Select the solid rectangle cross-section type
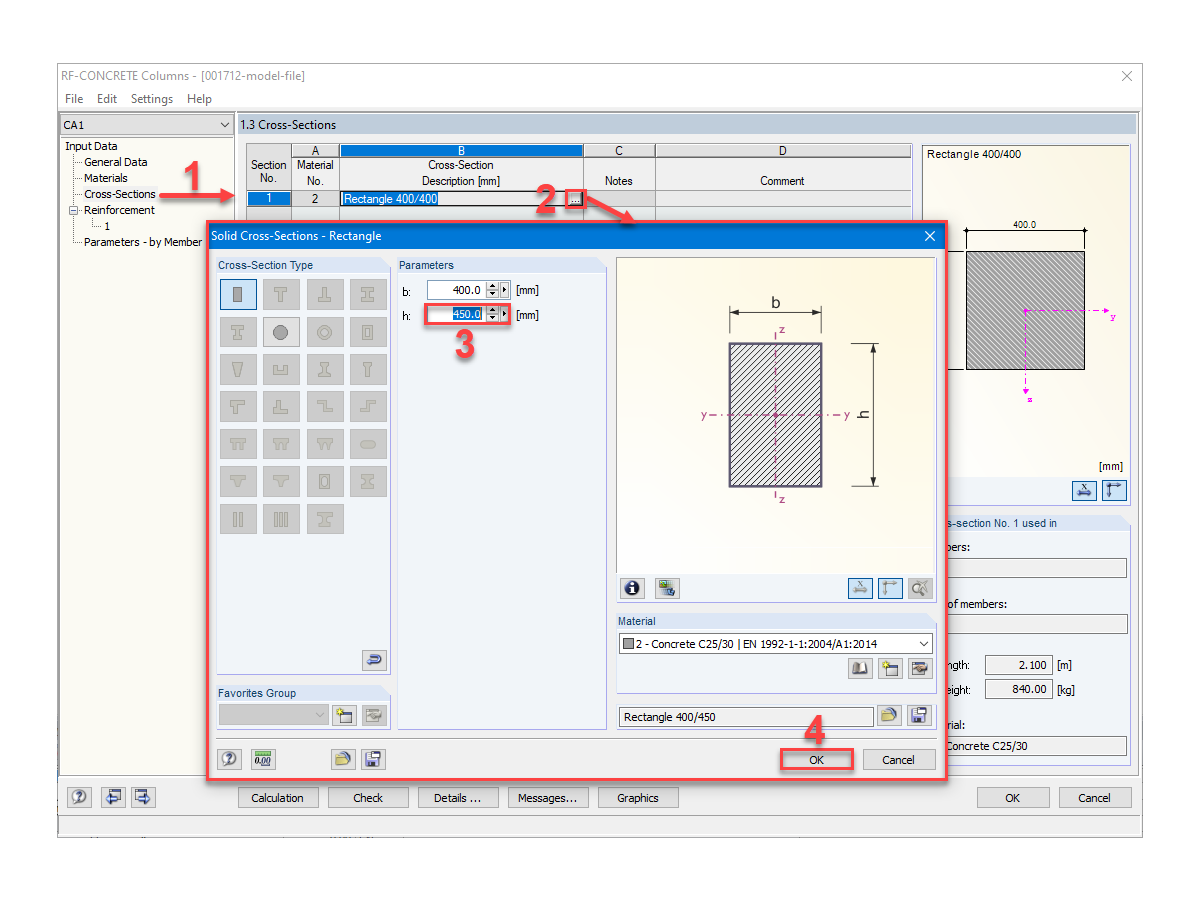The width and height of the screenshot is (1200, 900). [238, 294]
